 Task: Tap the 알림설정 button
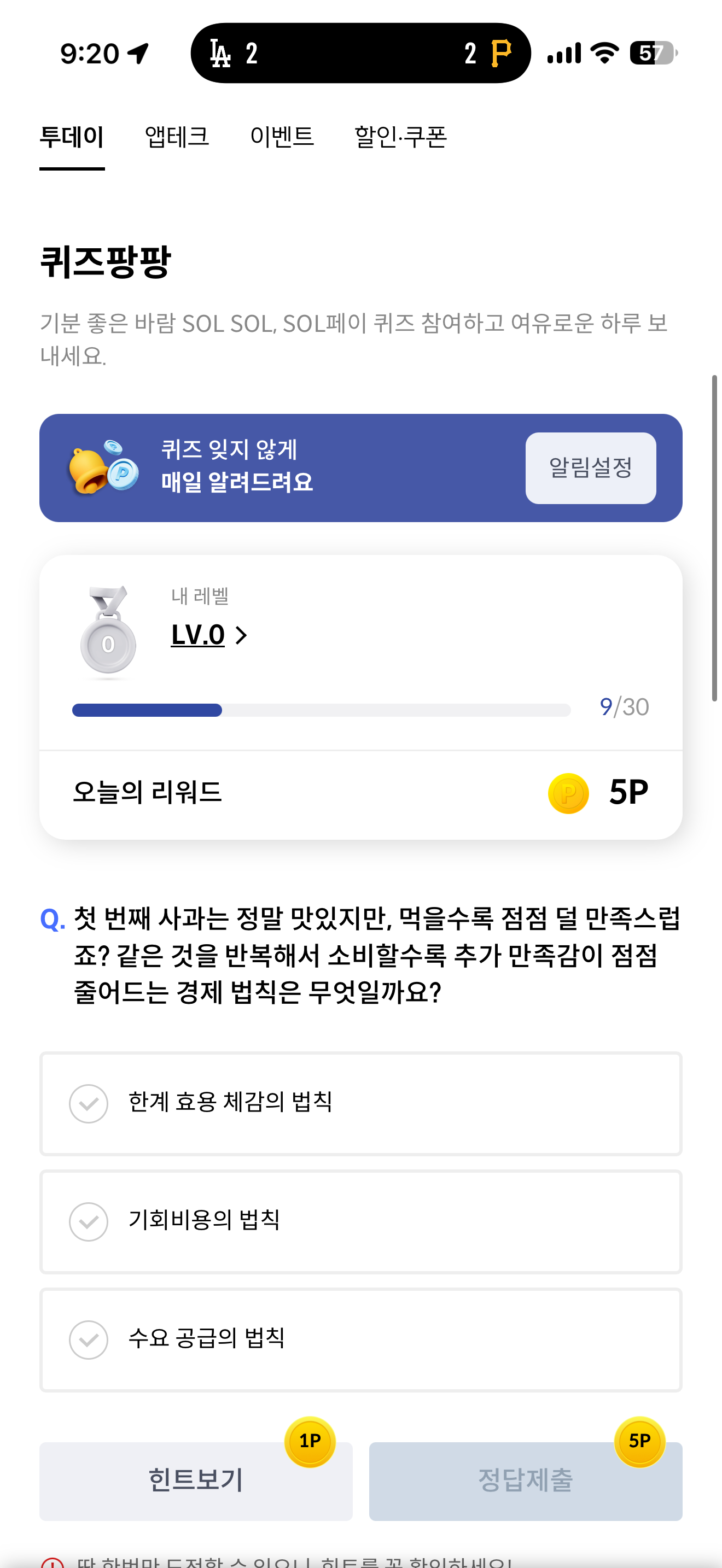(591, 467)
